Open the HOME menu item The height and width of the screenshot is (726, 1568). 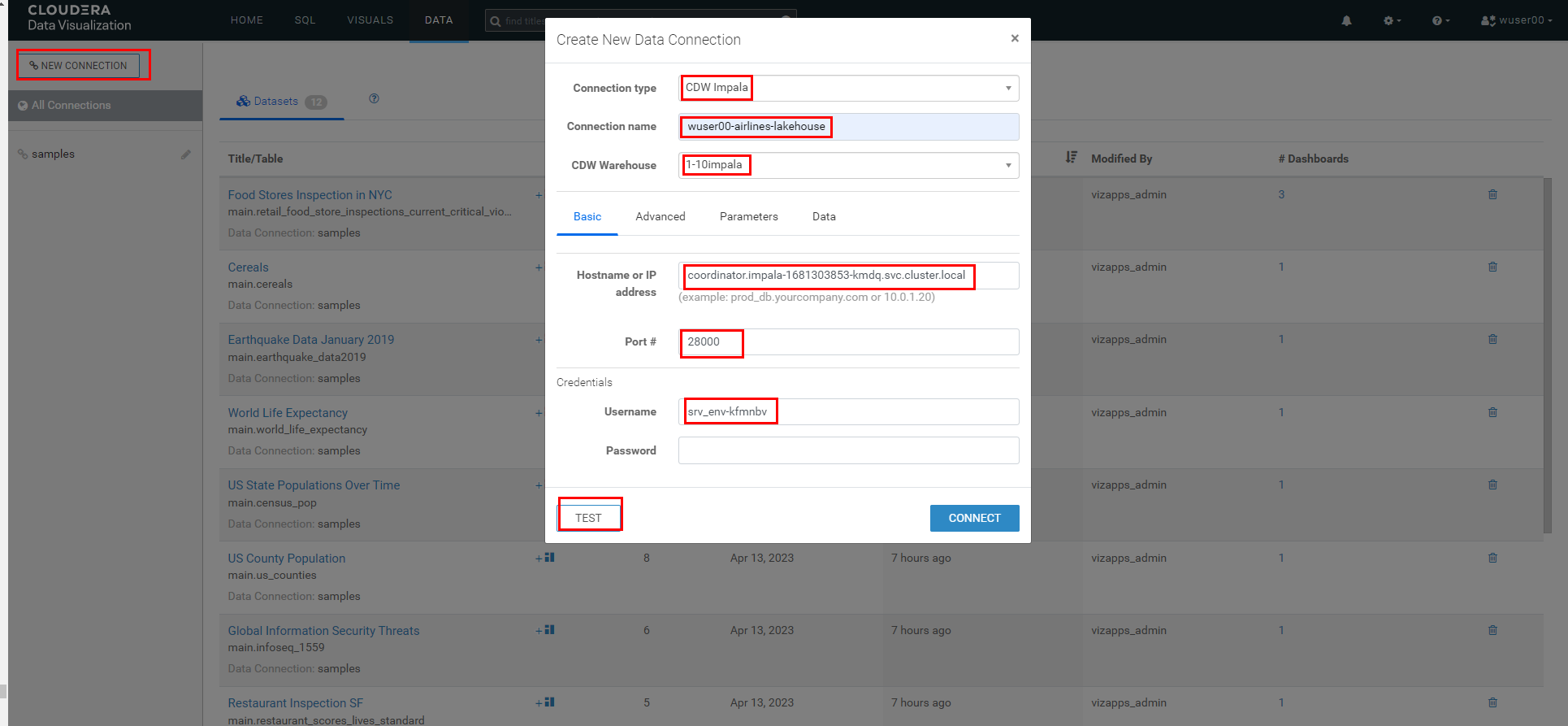click(247, 20)
